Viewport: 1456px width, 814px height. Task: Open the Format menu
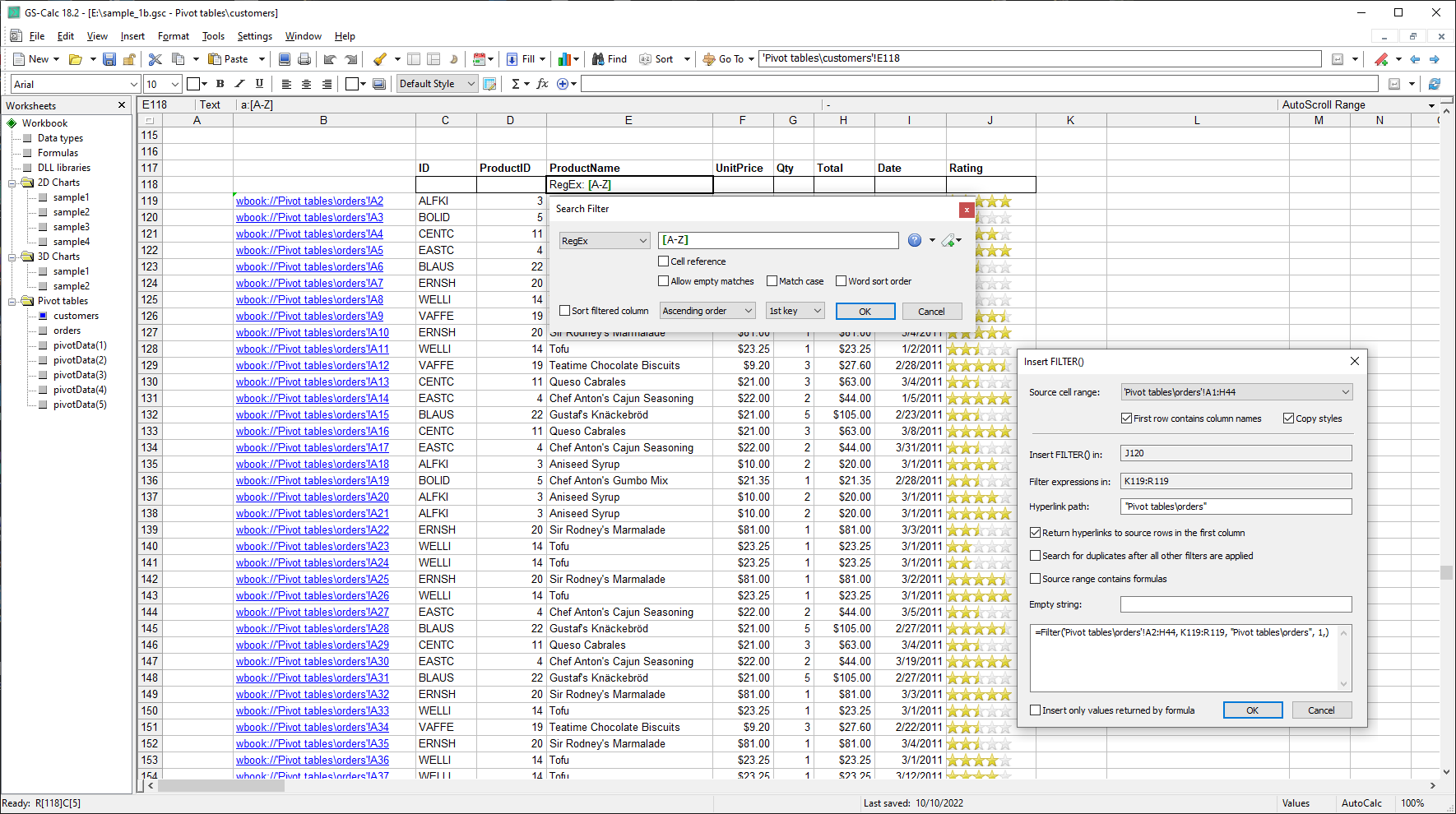point(174,36)
